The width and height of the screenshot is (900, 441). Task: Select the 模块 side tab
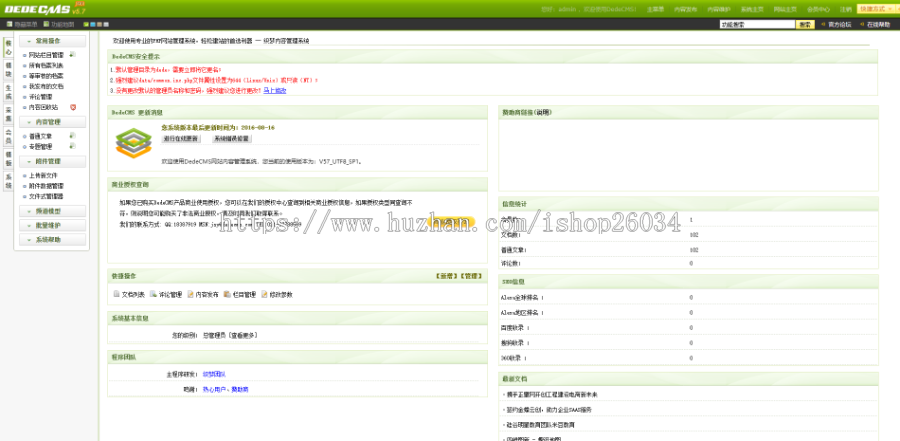[8, 69]
